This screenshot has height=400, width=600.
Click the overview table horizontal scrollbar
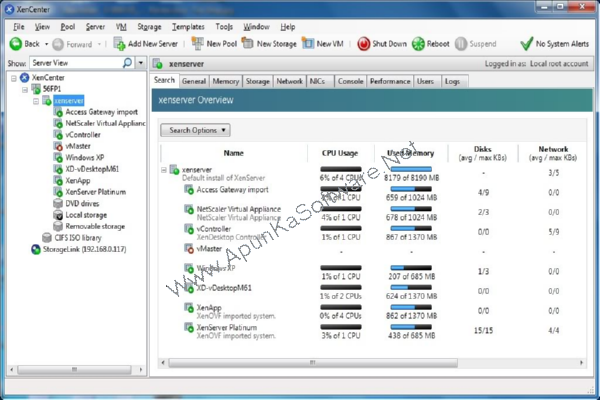[x=313, y=362]
